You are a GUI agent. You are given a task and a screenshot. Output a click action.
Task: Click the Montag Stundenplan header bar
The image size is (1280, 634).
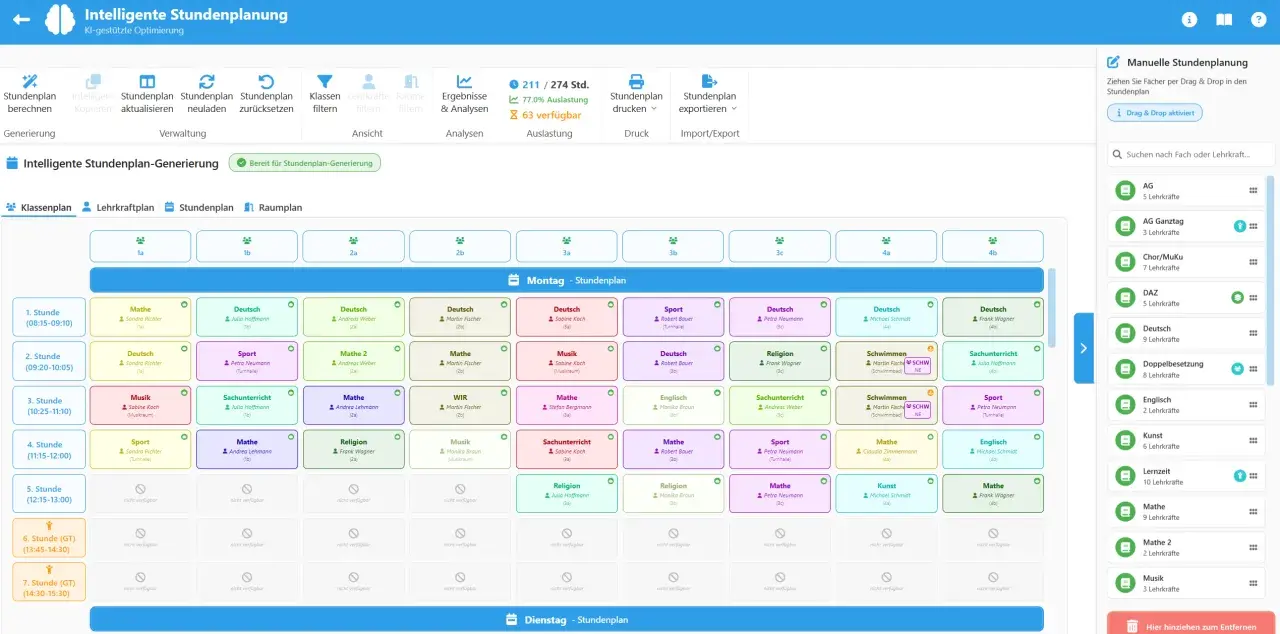coord(567,280)
